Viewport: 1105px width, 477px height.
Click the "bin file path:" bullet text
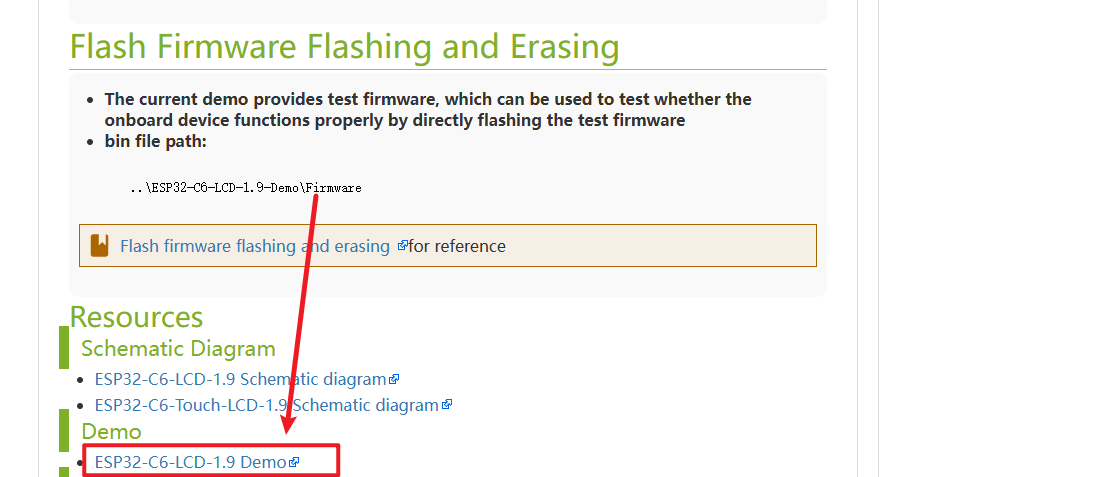pos(155,141)
